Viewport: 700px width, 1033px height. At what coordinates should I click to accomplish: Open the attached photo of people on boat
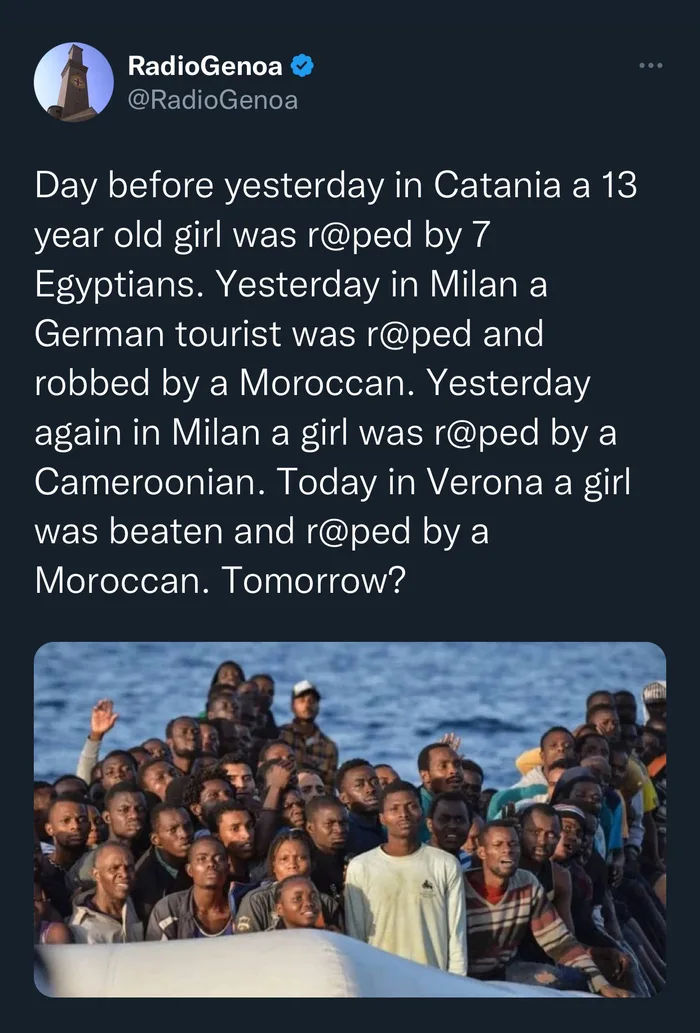coord(350,819)
